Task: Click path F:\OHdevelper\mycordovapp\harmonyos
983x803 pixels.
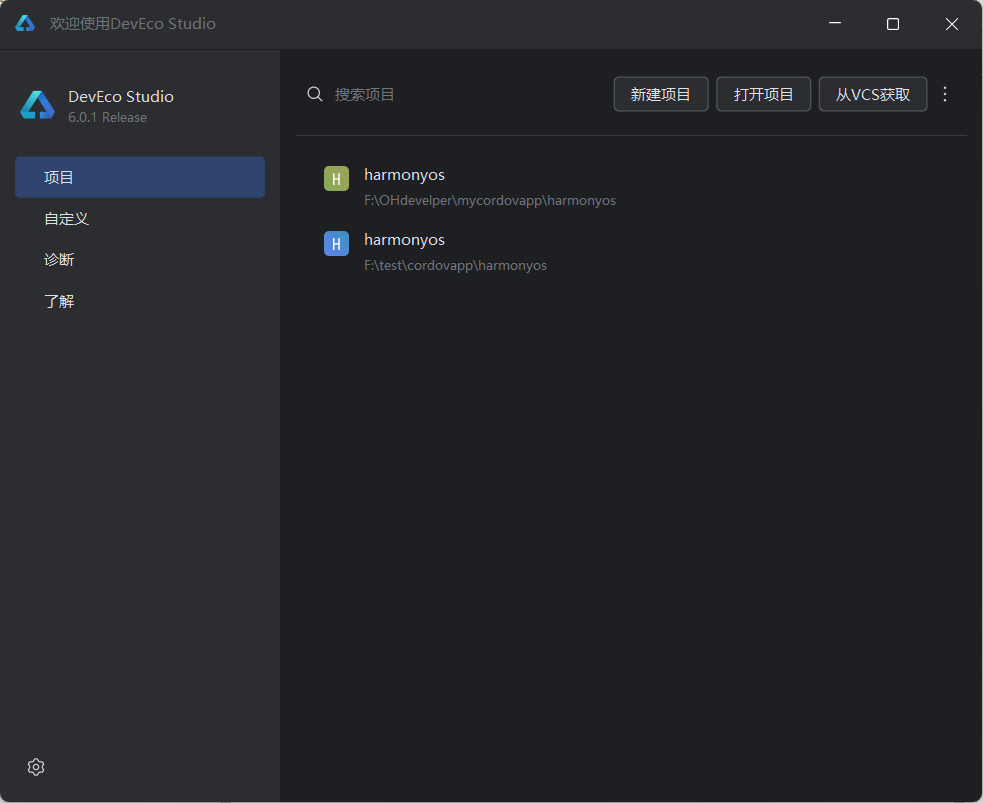Action: point(490,201)
